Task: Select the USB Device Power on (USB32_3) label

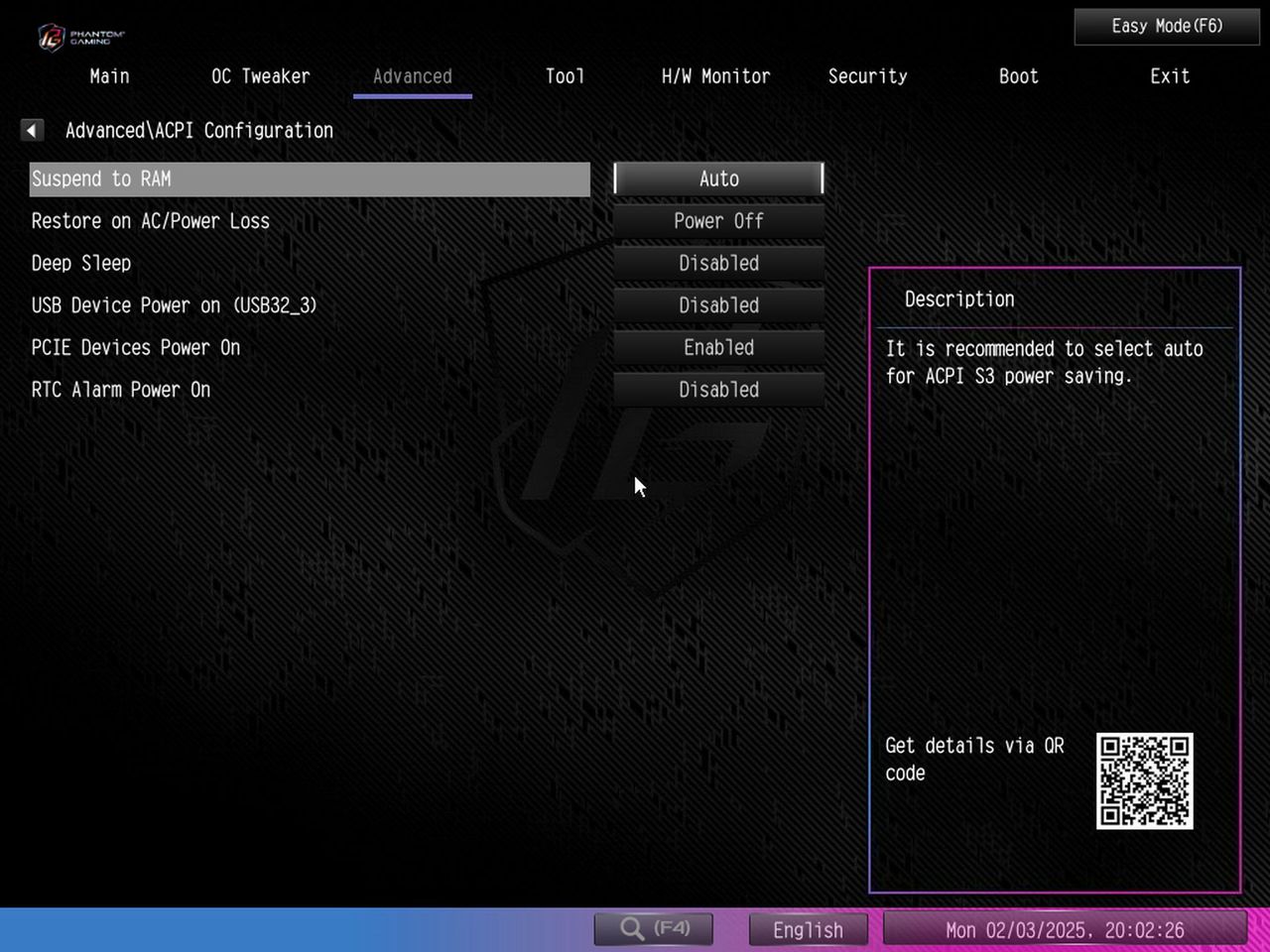Action: pyautogui.click(x=175, y=305)
